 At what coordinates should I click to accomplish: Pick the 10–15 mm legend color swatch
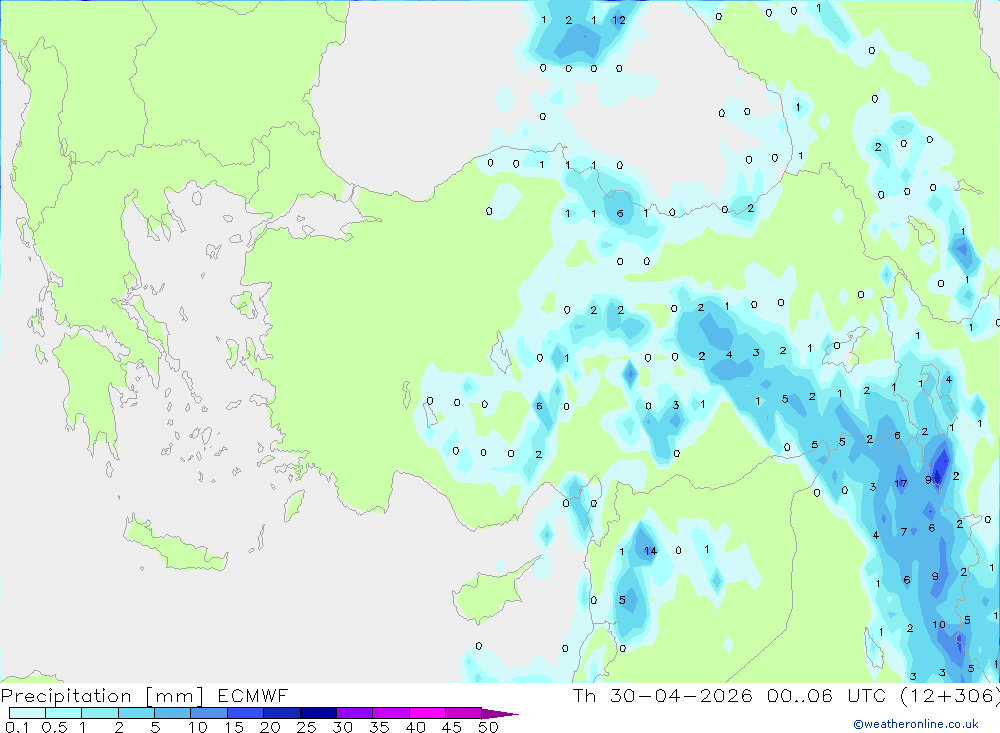coord(209,713)
